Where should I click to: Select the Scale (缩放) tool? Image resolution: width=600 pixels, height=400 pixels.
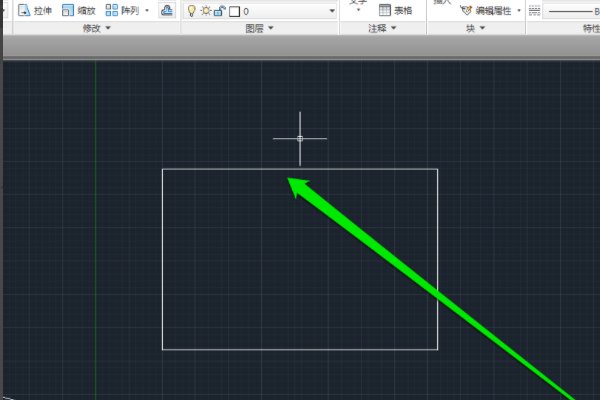[x=78, y=10]
